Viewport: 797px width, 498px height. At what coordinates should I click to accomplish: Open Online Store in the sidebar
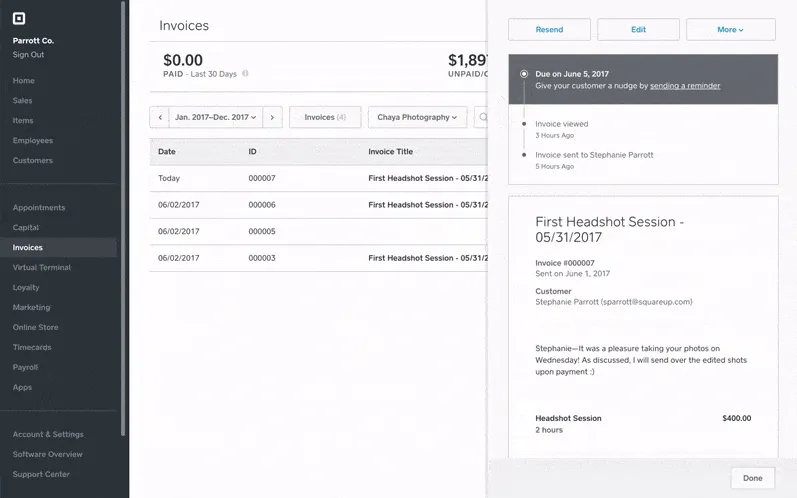[x=35, y=327]
